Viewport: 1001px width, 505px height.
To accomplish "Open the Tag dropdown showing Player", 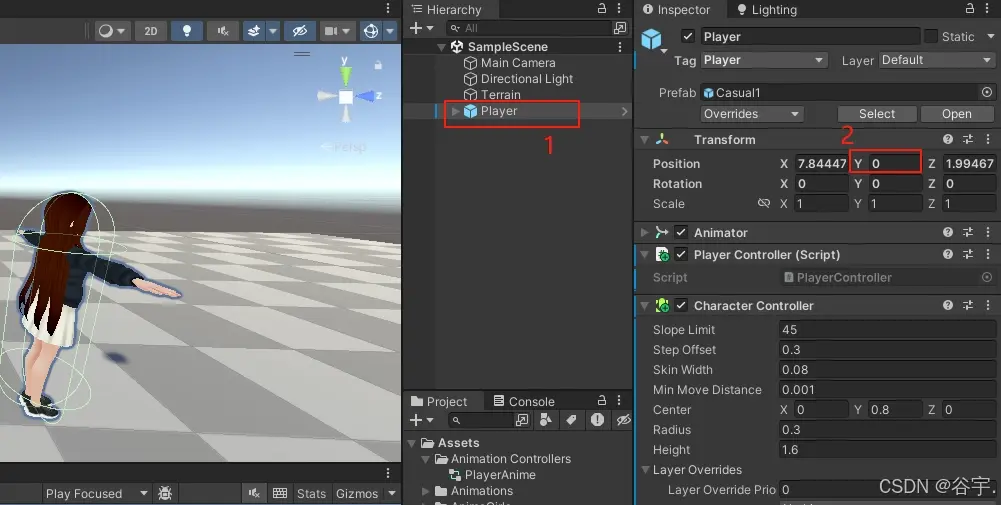I will pyautogui.click(x=764, y=60).
